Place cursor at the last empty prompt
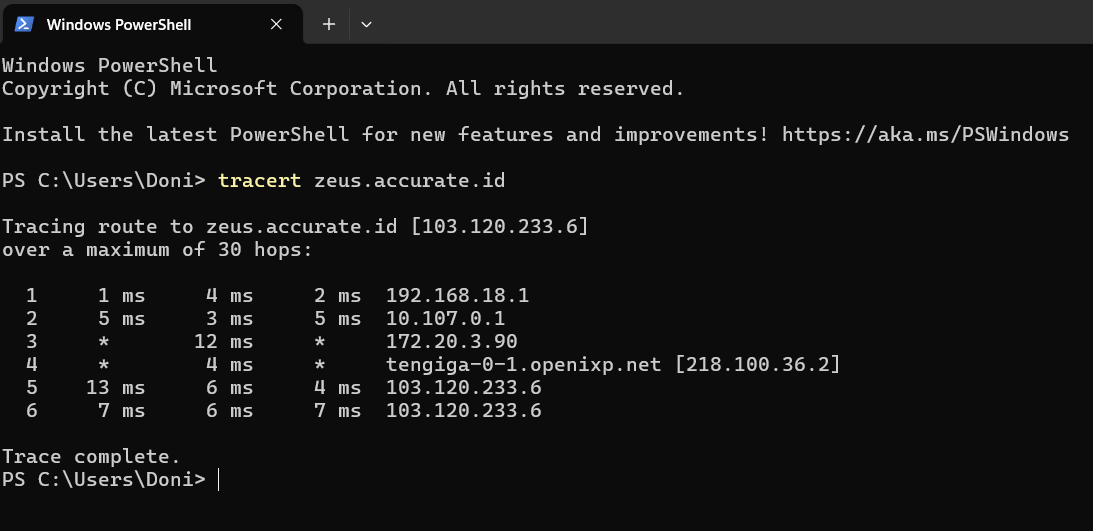The image size is (1093, 531). 218,480
